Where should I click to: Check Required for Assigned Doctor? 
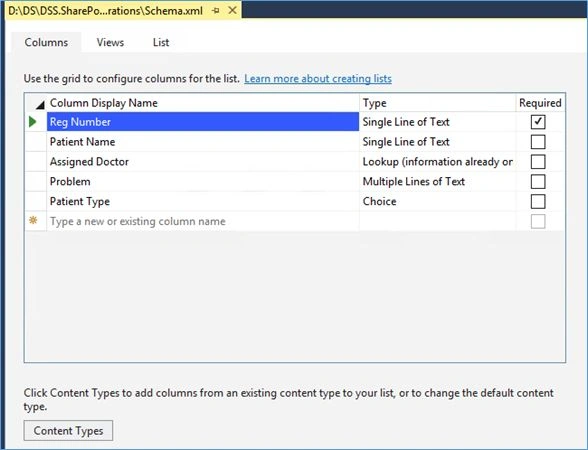pyautogui.click(x=538, y=162)
